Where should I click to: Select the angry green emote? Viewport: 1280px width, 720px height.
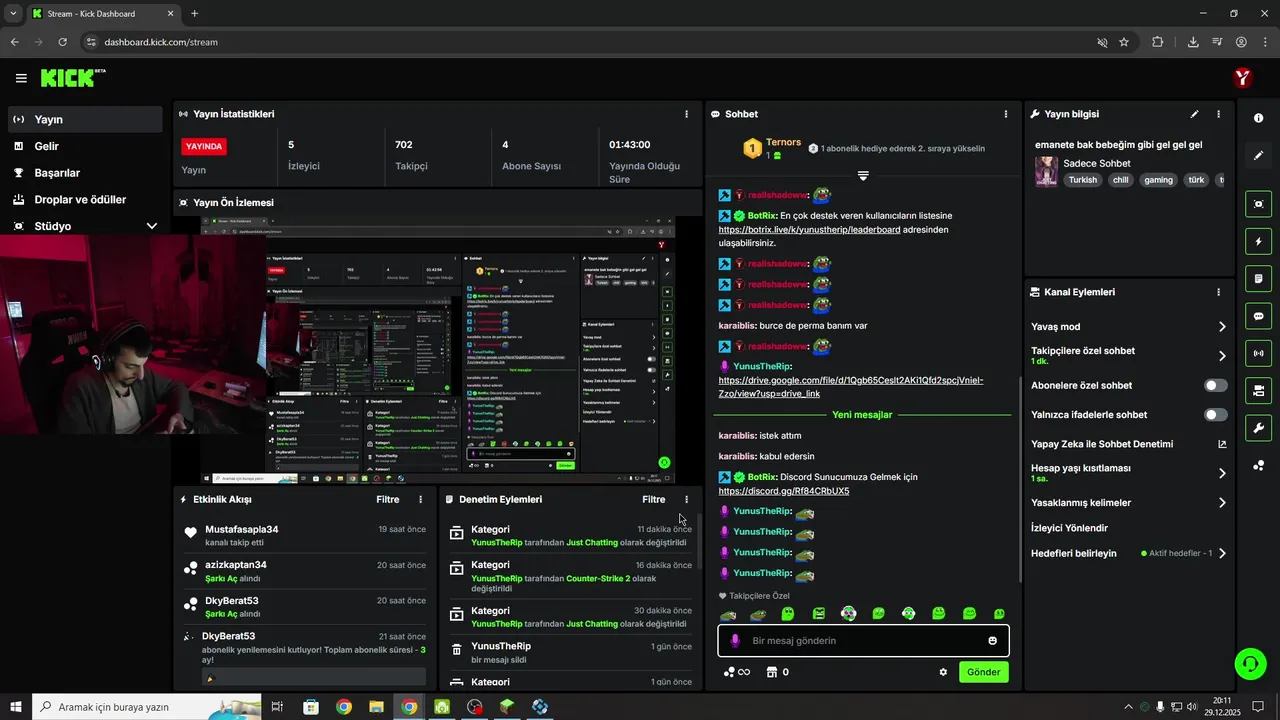coord(818,613)
